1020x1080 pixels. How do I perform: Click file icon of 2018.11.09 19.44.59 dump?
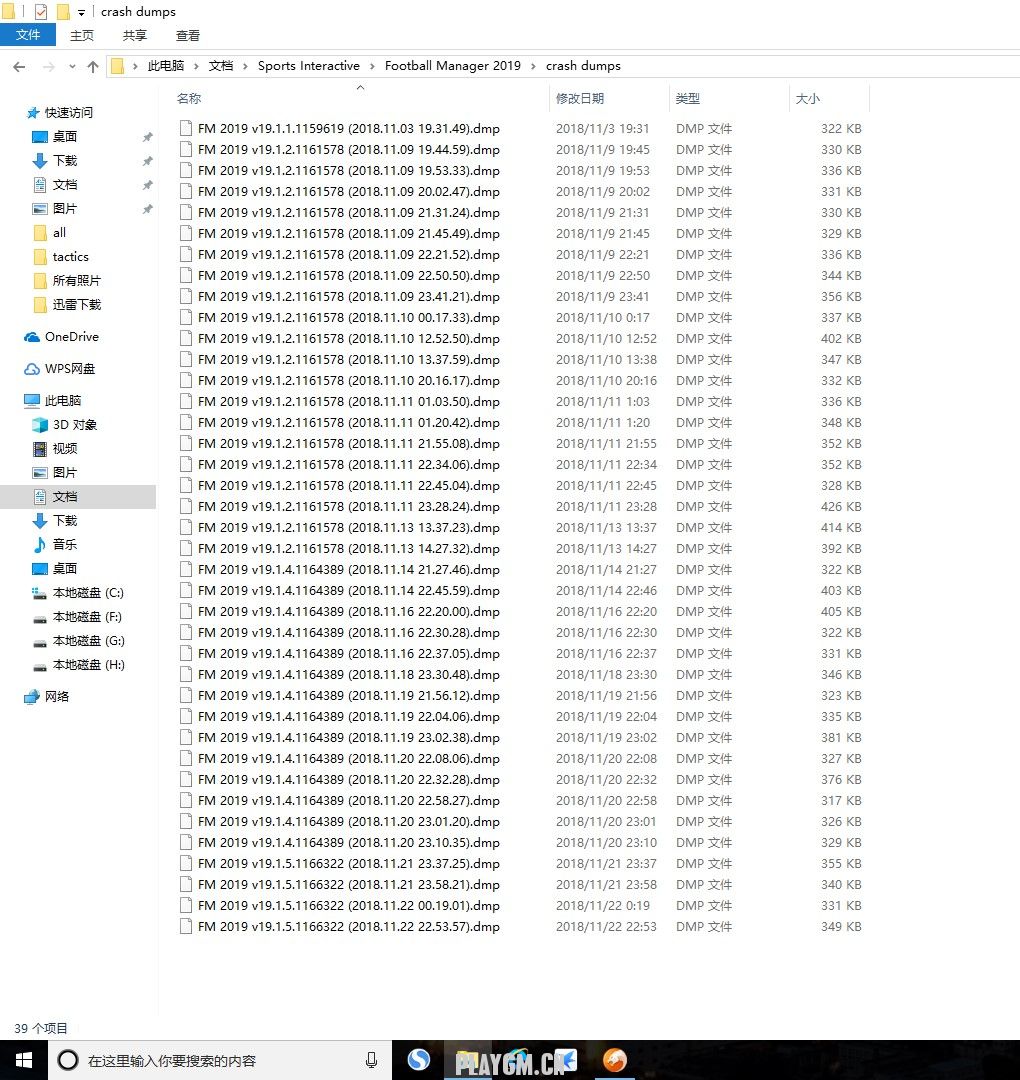(x=185, y=149)
